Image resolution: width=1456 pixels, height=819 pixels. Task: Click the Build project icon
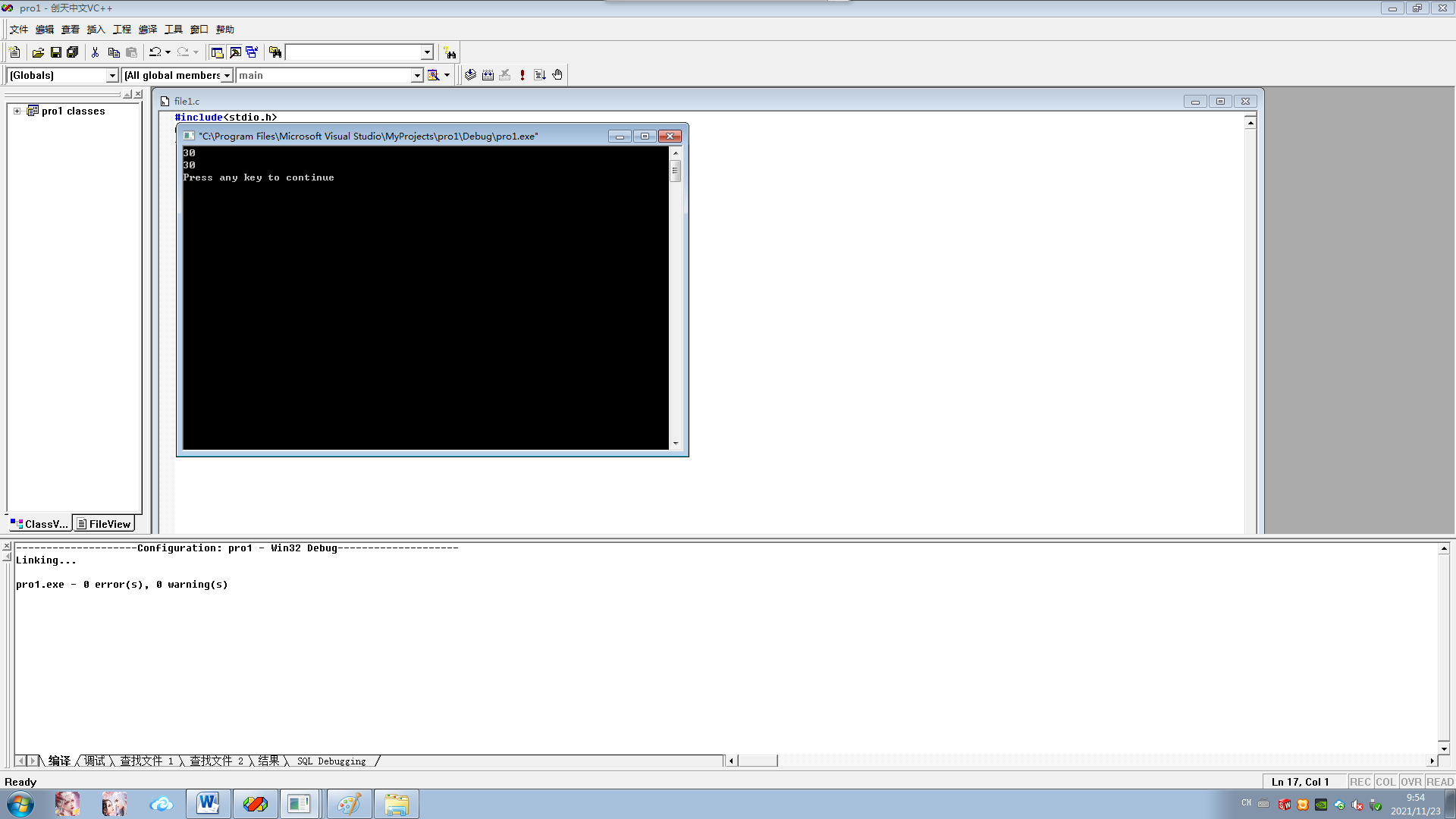click(x=488, y=75)
